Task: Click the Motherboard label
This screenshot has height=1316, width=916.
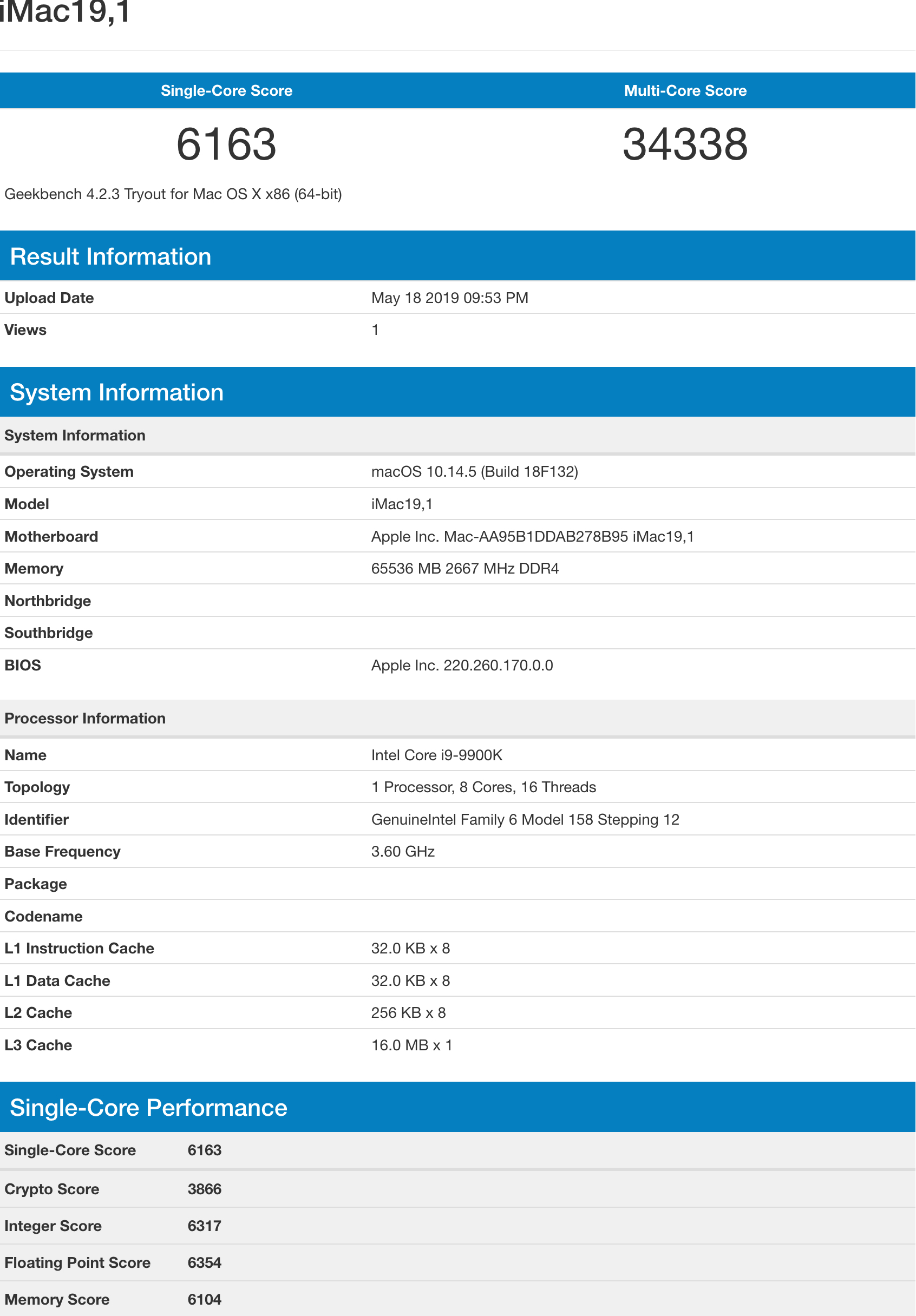Action: [51, 536]
